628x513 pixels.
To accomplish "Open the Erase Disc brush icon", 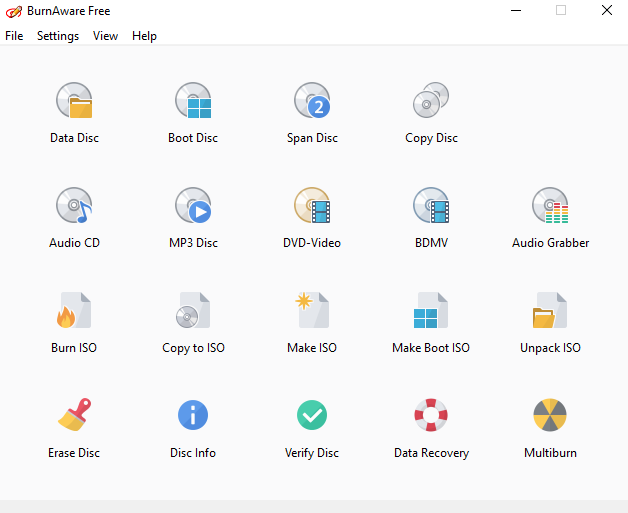I will (74, 415).
